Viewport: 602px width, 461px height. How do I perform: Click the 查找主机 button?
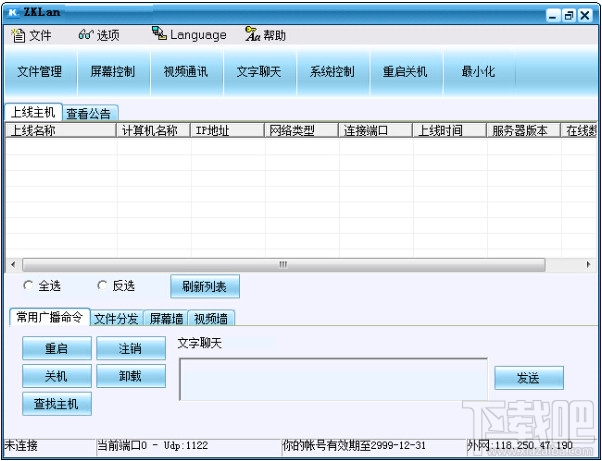[x=57, y=404]
